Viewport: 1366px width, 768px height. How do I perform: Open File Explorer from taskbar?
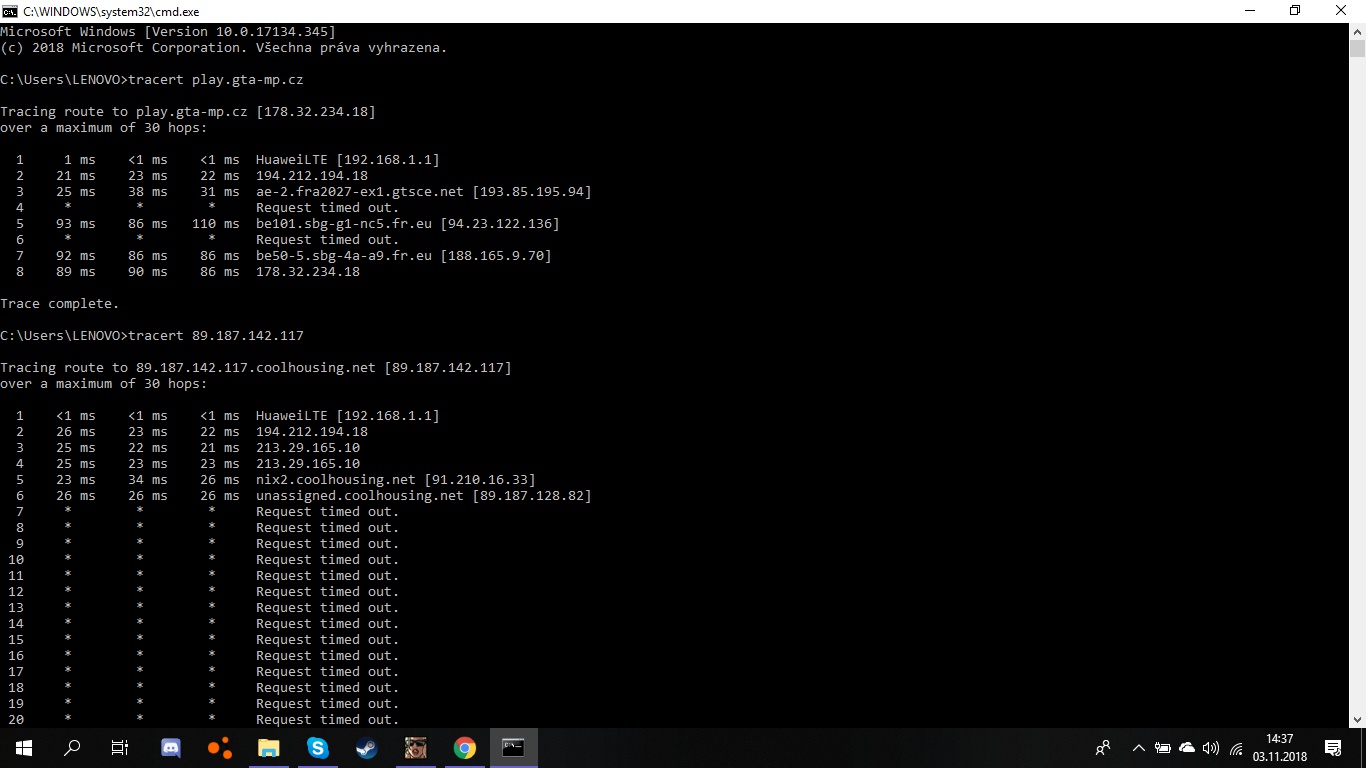[x=269, y=748]
